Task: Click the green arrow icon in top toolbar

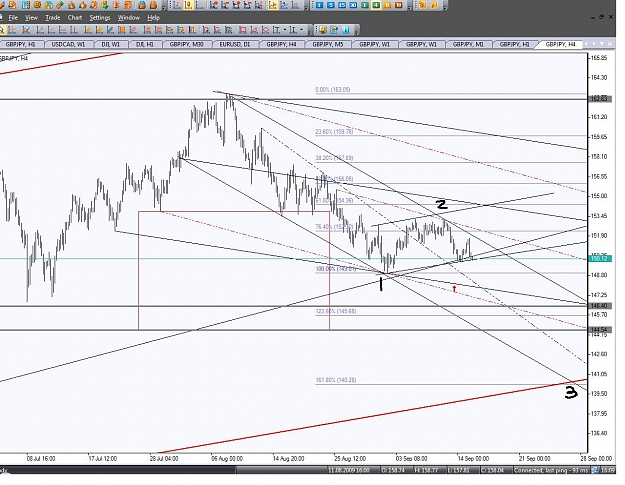Action: tap(105, 5)
